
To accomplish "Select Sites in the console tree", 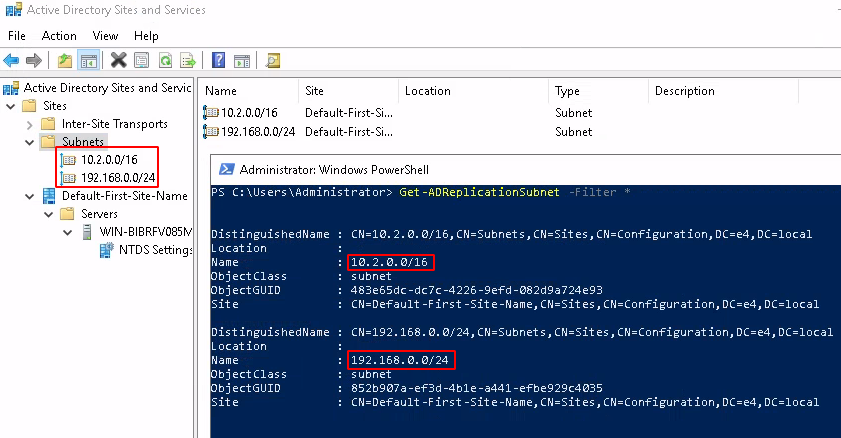I will point(55,106).
